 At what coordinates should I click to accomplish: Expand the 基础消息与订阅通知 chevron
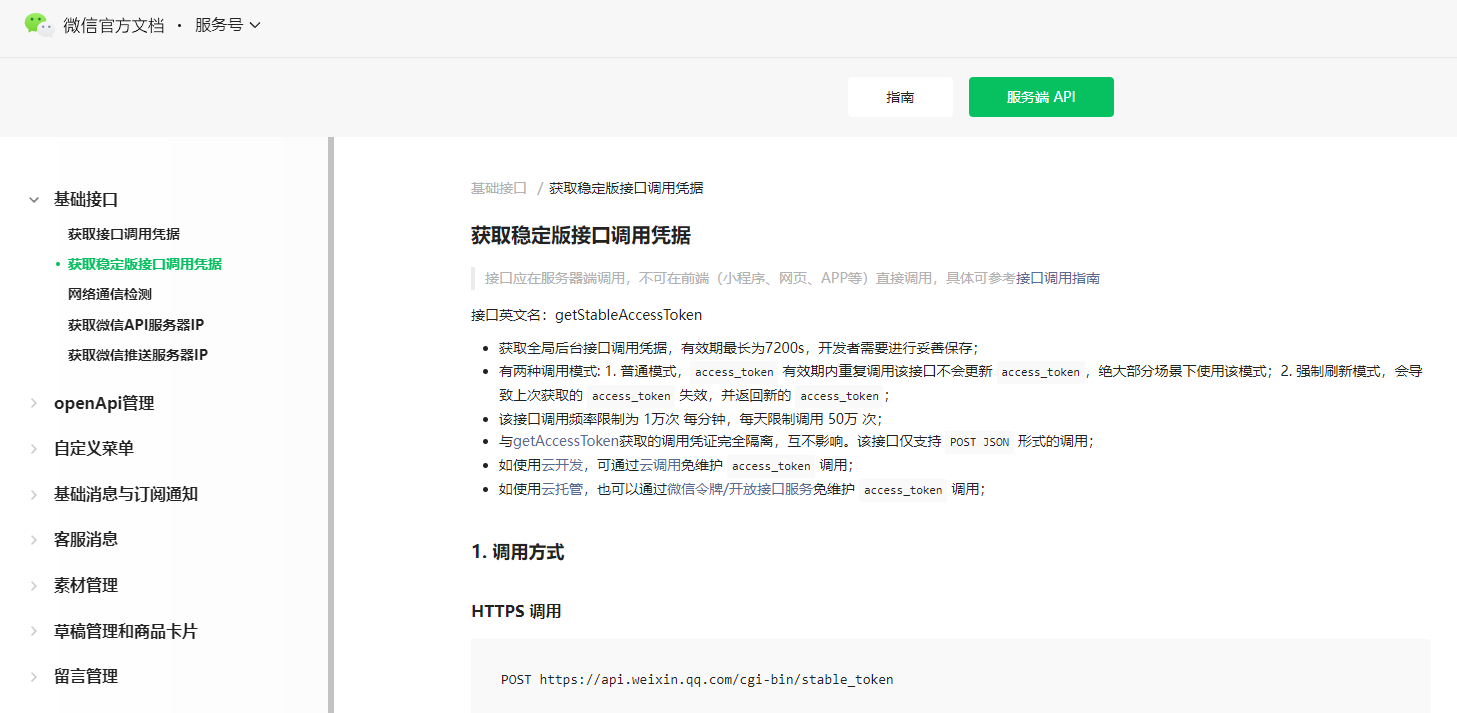pos(34,495)
